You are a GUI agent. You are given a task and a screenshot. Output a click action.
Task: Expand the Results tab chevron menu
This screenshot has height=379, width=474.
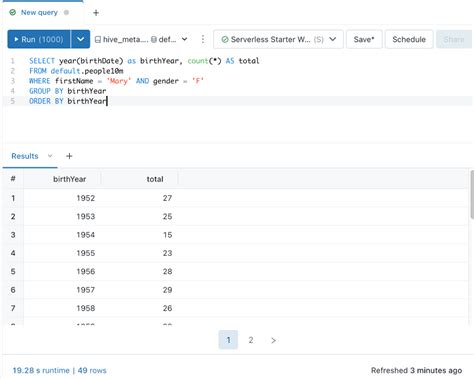[50, 156]
